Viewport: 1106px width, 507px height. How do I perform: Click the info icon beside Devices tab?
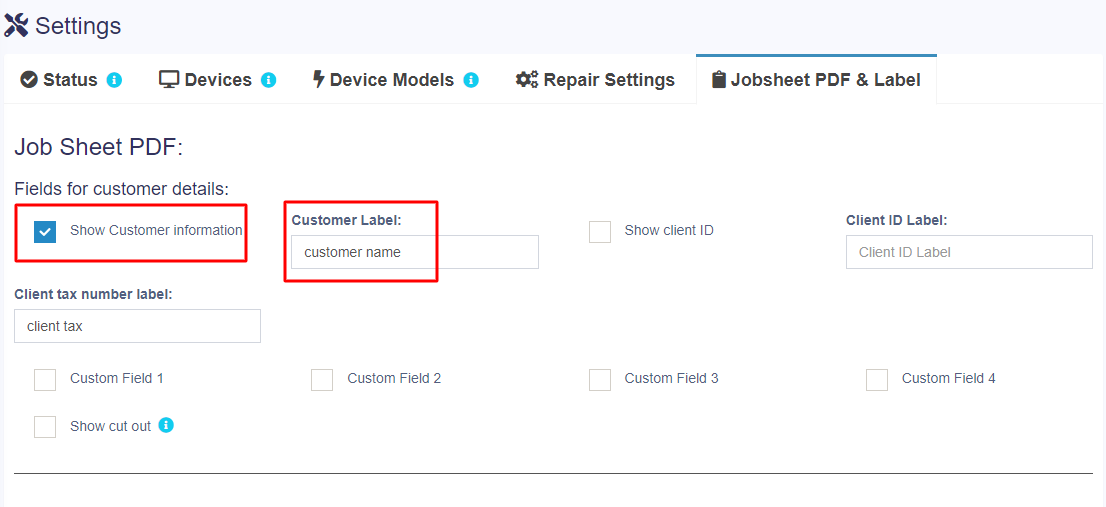point(268,80)
